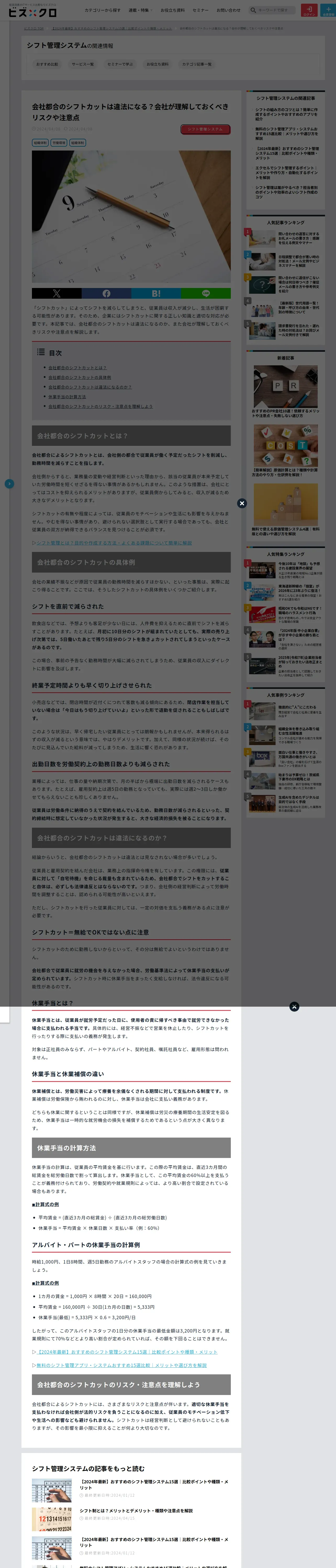336x1568 pixels.
Task: Click the calendar hero image
Action: click(x=131, y=217)
